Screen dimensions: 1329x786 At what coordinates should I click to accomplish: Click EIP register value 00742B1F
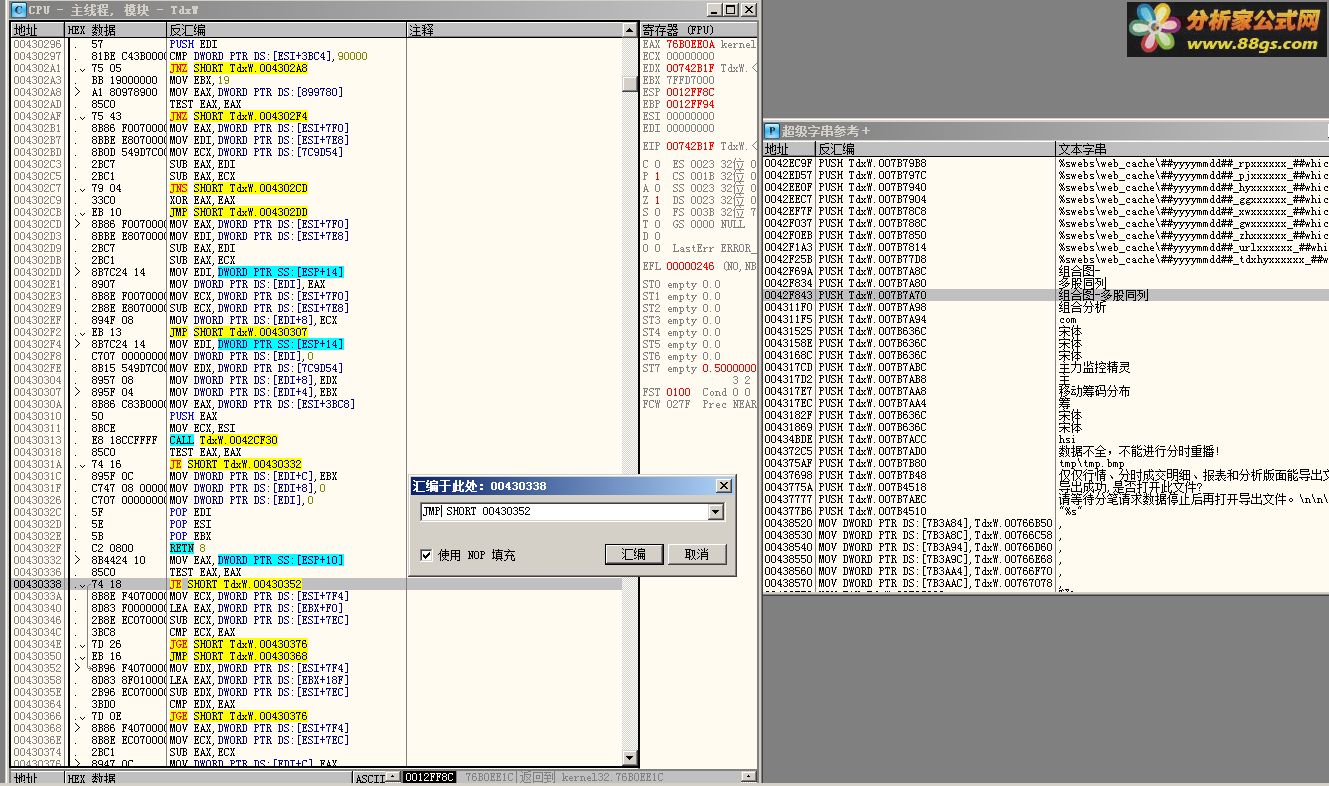pyautogui.click(x=691, y=146)
